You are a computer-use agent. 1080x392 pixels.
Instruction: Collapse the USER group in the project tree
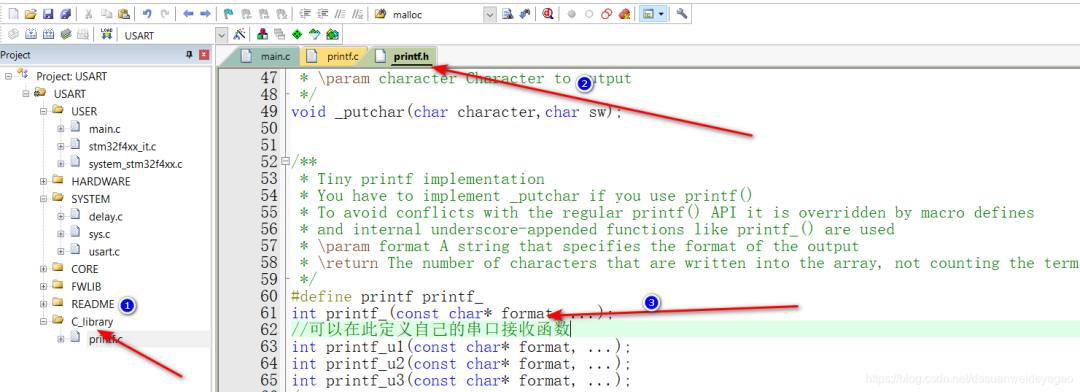tap(43, 111)
